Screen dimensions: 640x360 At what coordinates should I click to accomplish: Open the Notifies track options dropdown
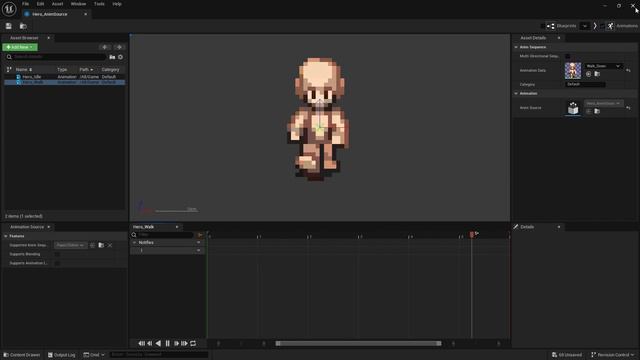click(x=199, y=242)
